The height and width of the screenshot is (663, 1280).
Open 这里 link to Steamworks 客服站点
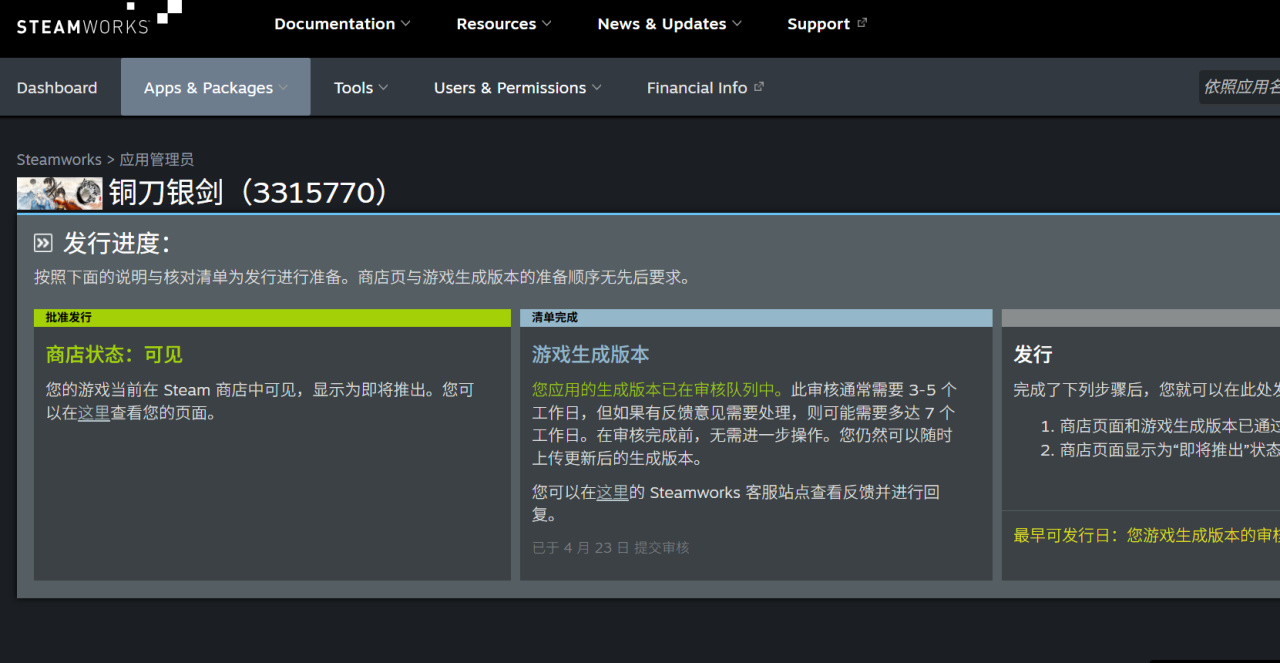click(x=612, y=492)
